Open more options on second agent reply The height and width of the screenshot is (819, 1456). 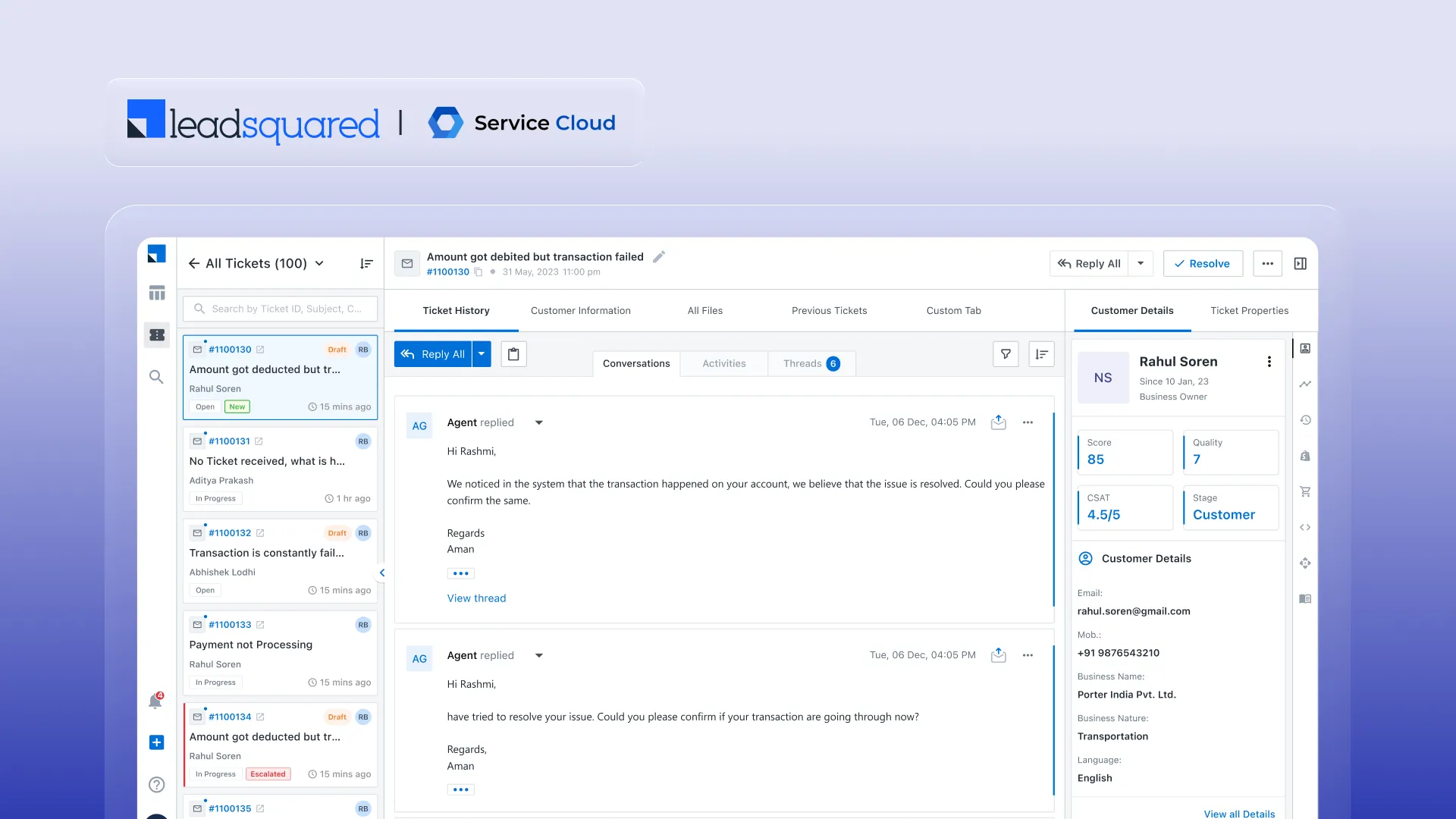[1028, 655]
